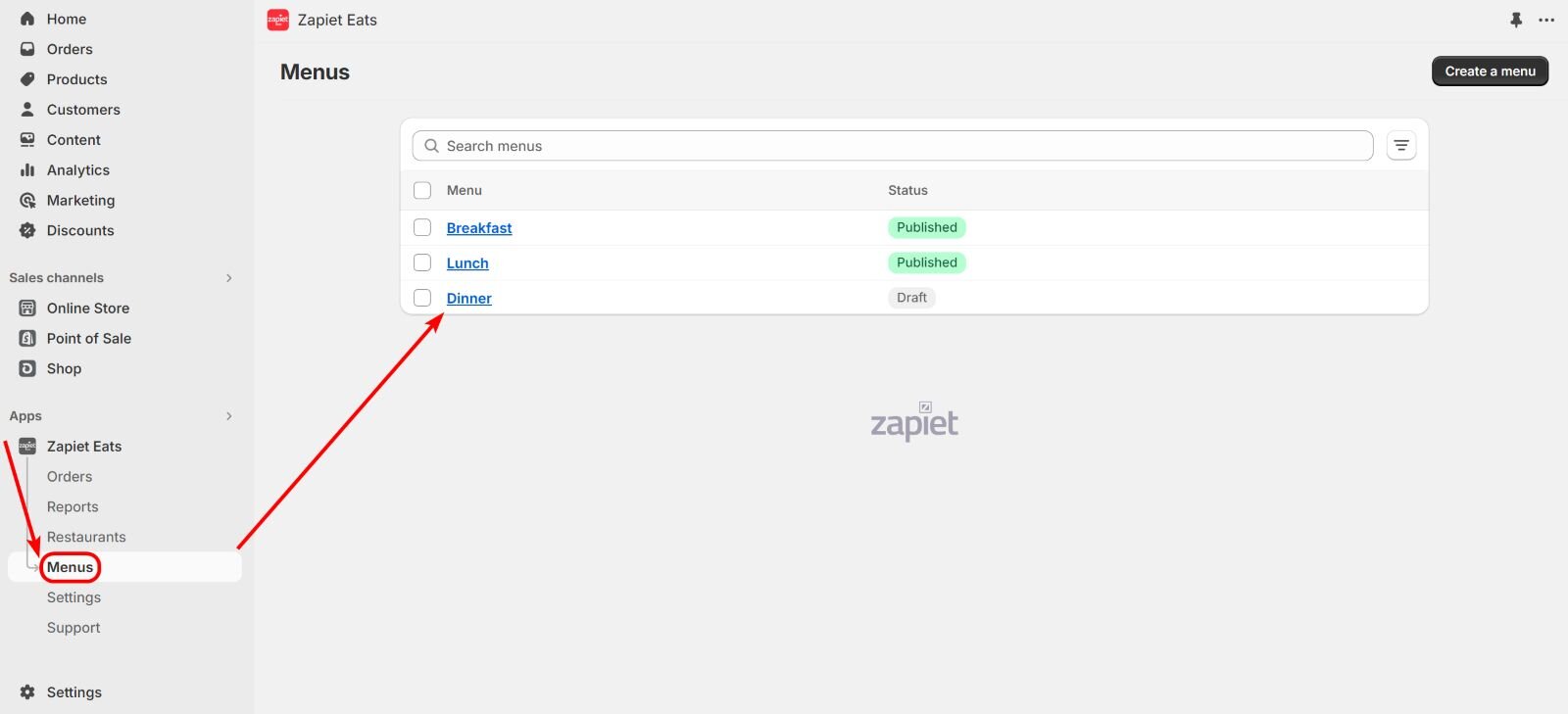Expand the Sales channels chevron

[x=229, y=278]
